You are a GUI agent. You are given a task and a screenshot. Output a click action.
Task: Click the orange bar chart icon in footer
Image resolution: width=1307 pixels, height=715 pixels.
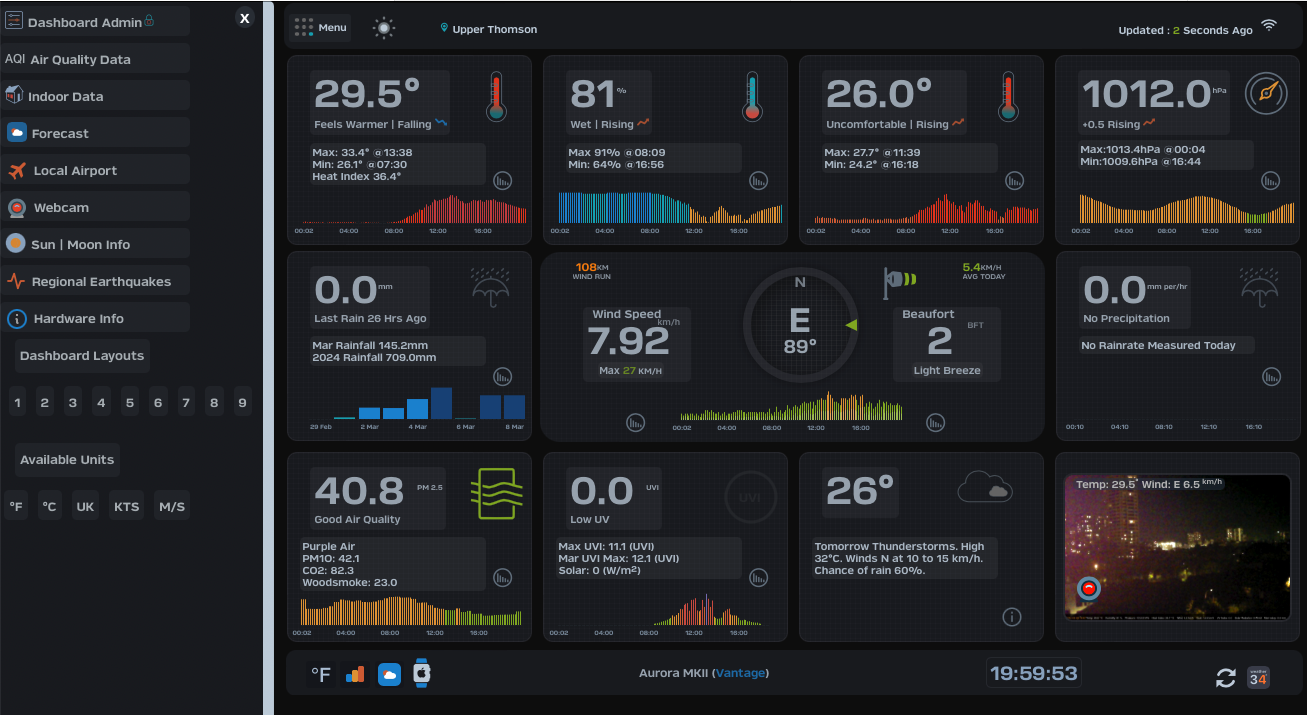click(x=355, y=674)
